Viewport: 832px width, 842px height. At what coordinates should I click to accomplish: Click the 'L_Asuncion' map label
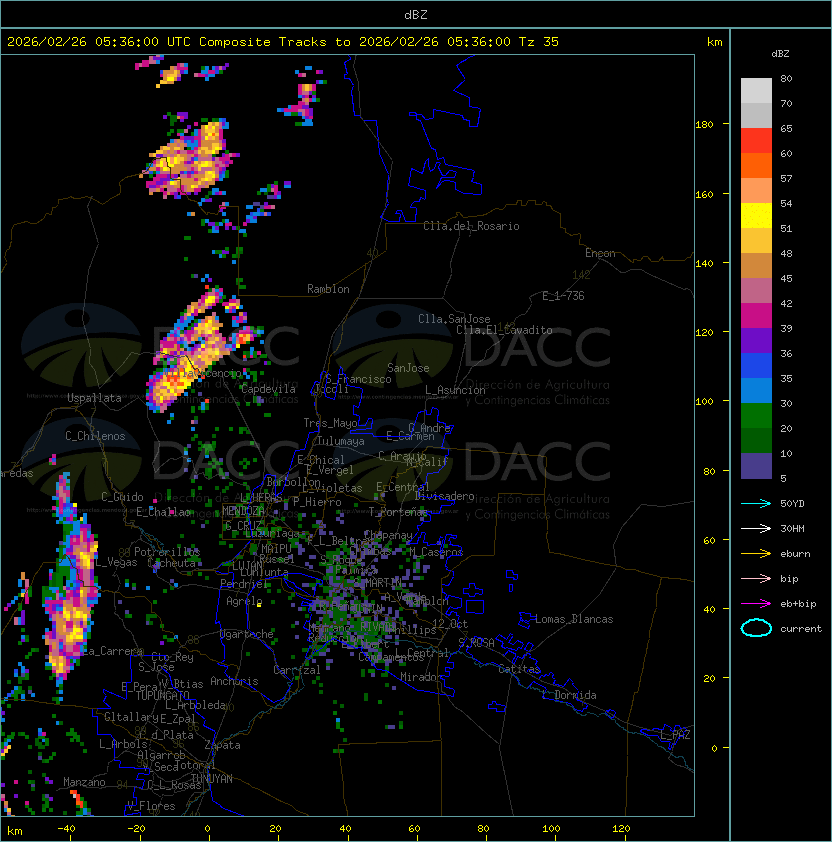coord(455,390)
